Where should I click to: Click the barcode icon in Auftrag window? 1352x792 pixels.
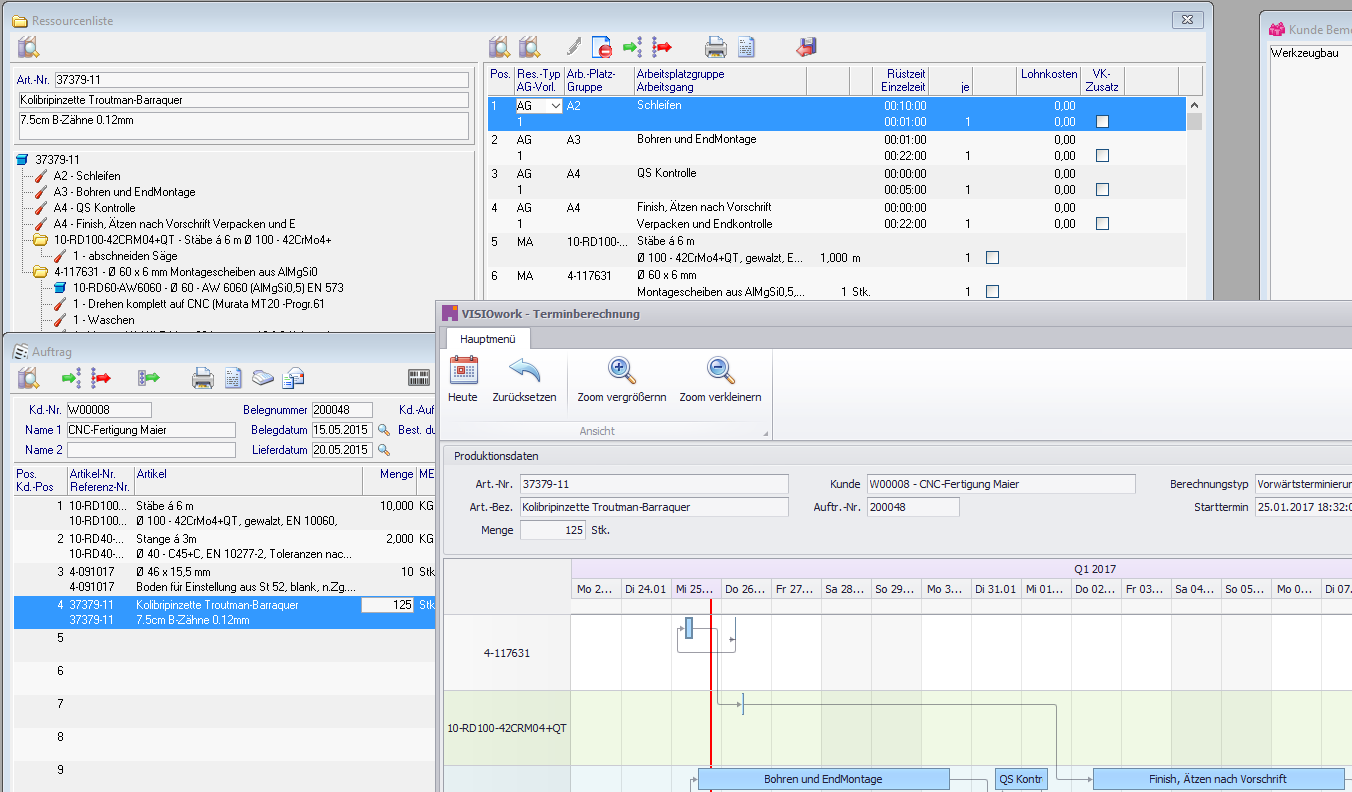click(419, 377)
